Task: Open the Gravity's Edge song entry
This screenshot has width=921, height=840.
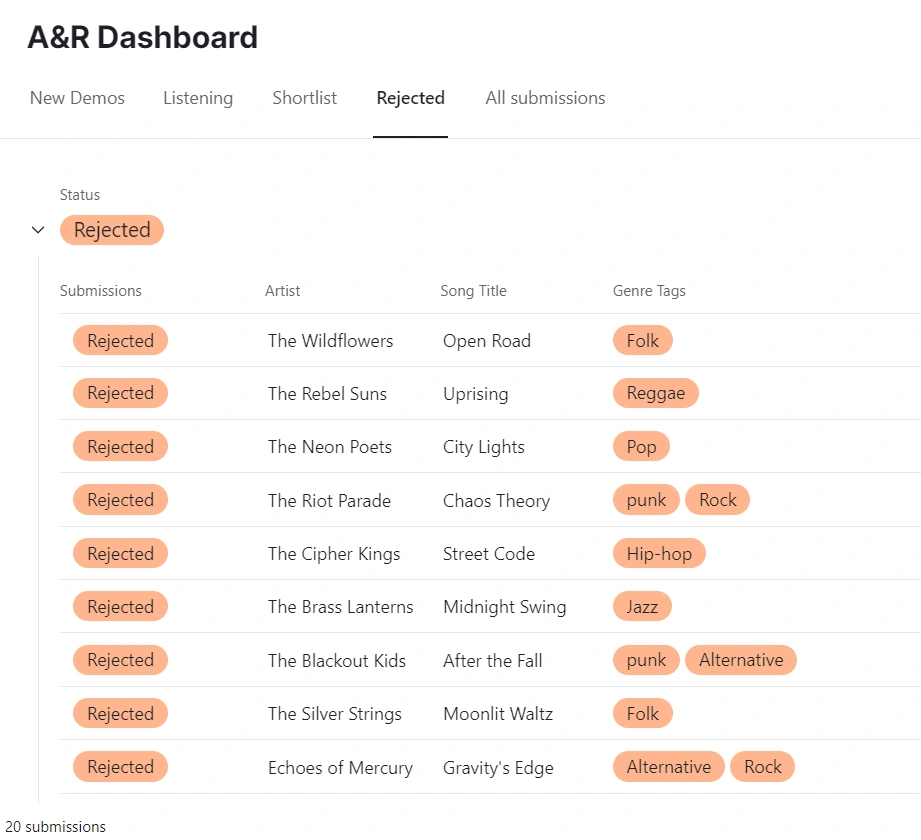Action: coord(498,768)
